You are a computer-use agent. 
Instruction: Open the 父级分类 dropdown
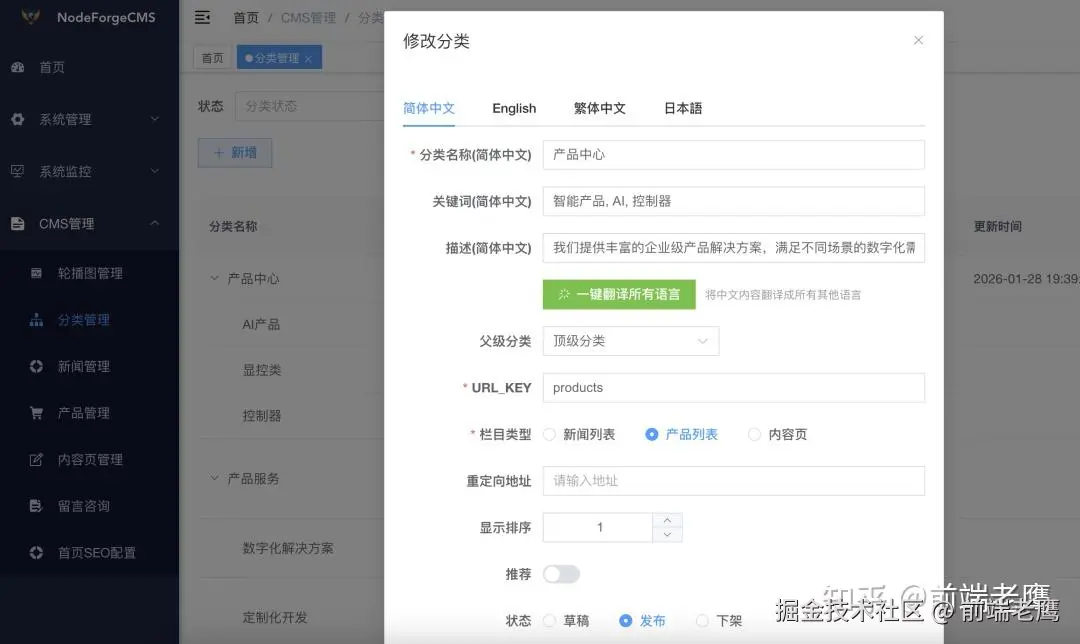[631, 341]
